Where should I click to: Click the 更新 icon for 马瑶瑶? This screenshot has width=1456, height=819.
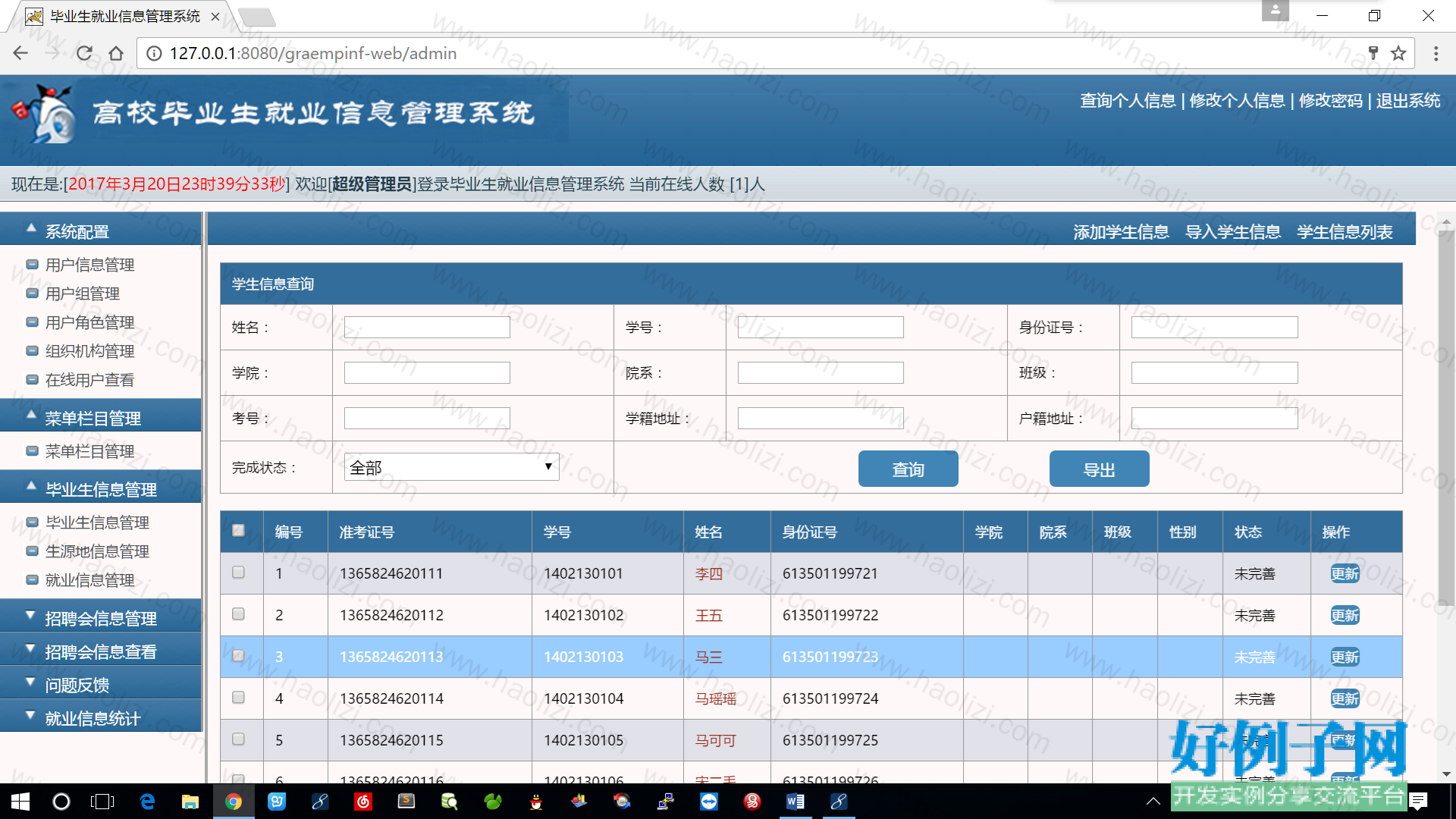pyautogui.click(x=1345, y=699)
